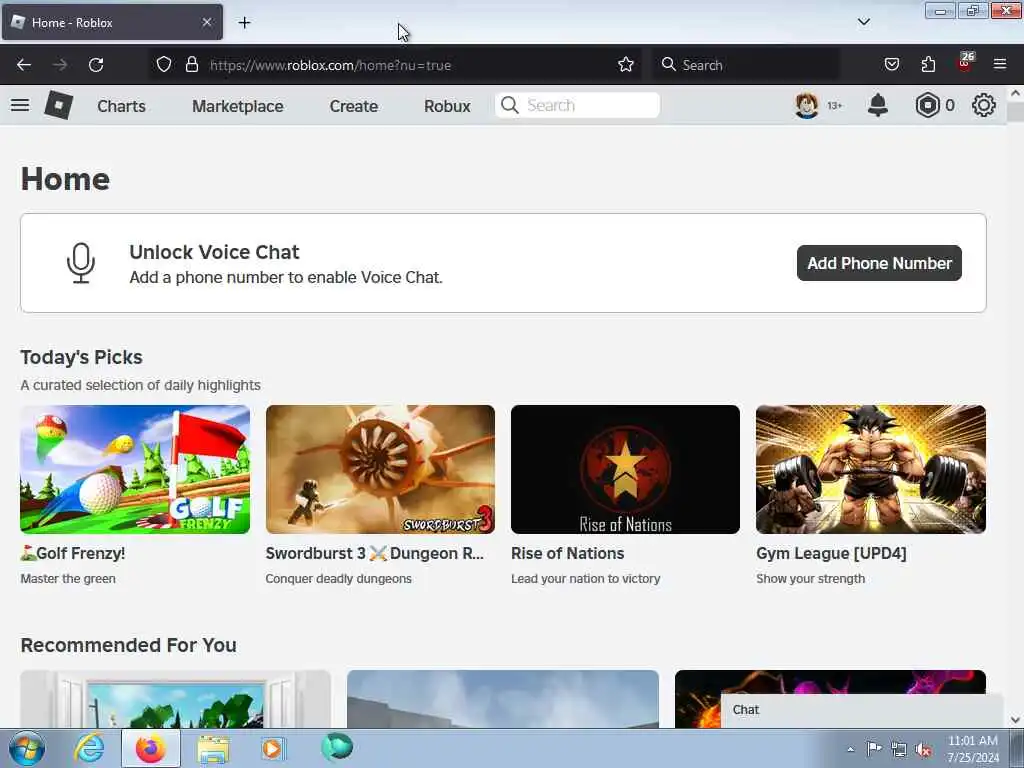The height and width of the screenshot is (768, 1024).
Task: Click the muted volume tray icon
Action: coord(923,749)
